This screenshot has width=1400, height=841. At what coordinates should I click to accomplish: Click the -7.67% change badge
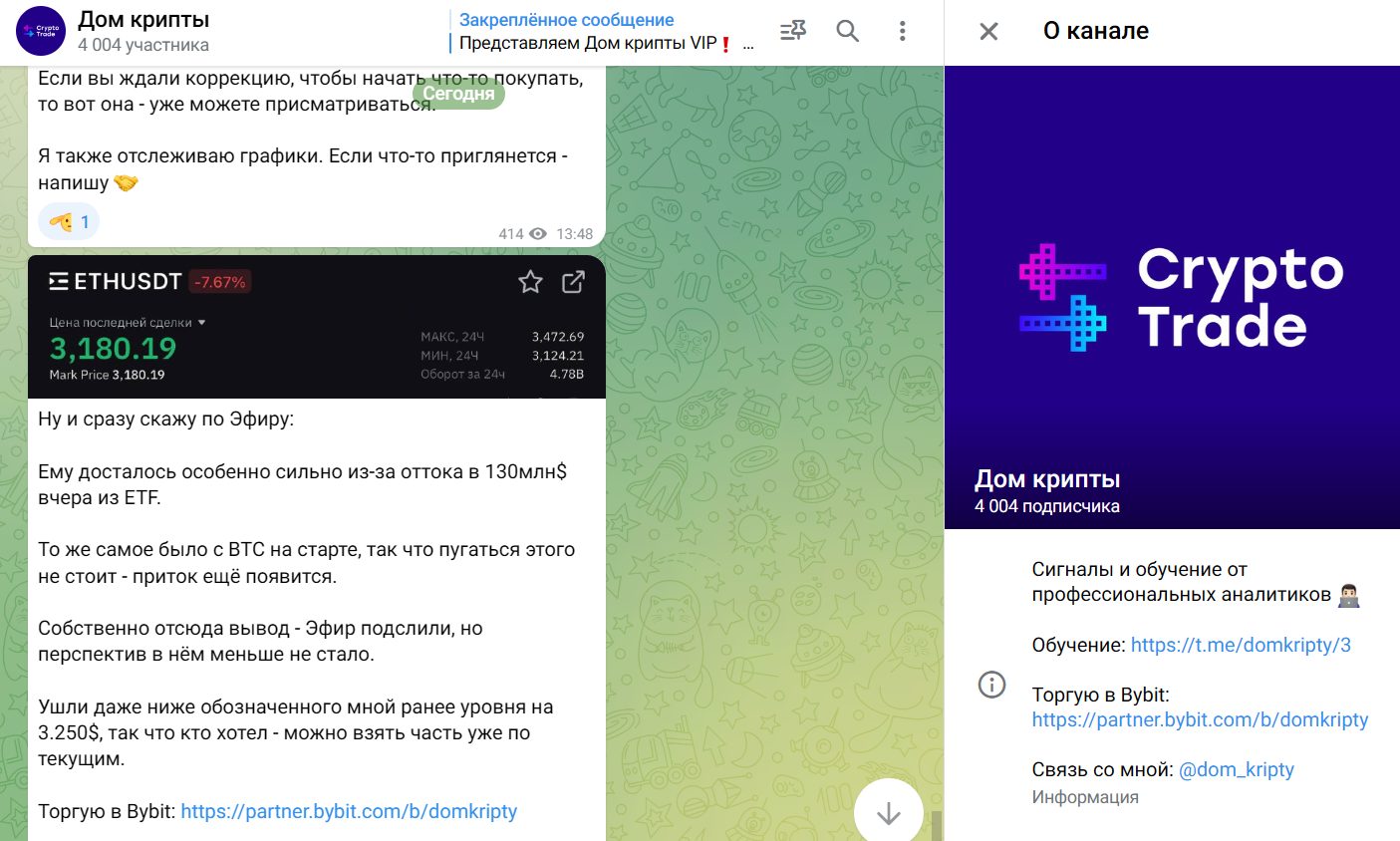tap(220, 282)
